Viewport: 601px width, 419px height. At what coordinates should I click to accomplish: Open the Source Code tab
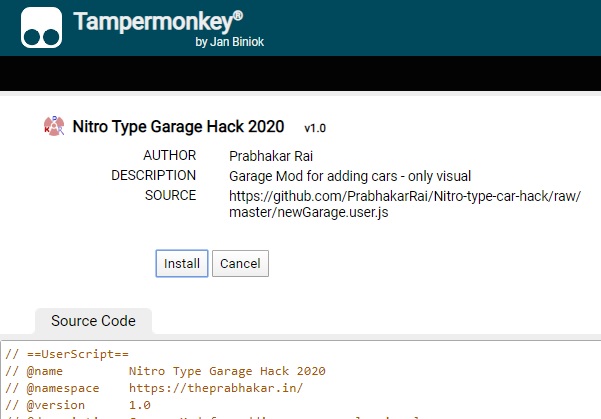point(93,321)
